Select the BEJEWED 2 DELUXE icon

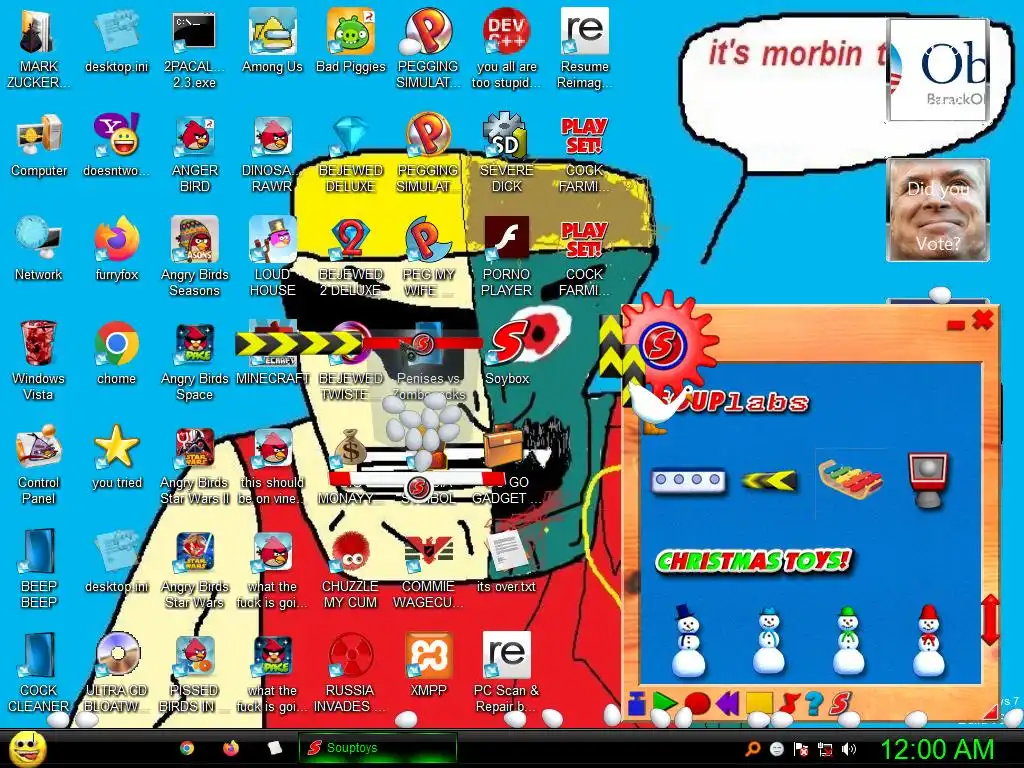click(x=351, y=257)
